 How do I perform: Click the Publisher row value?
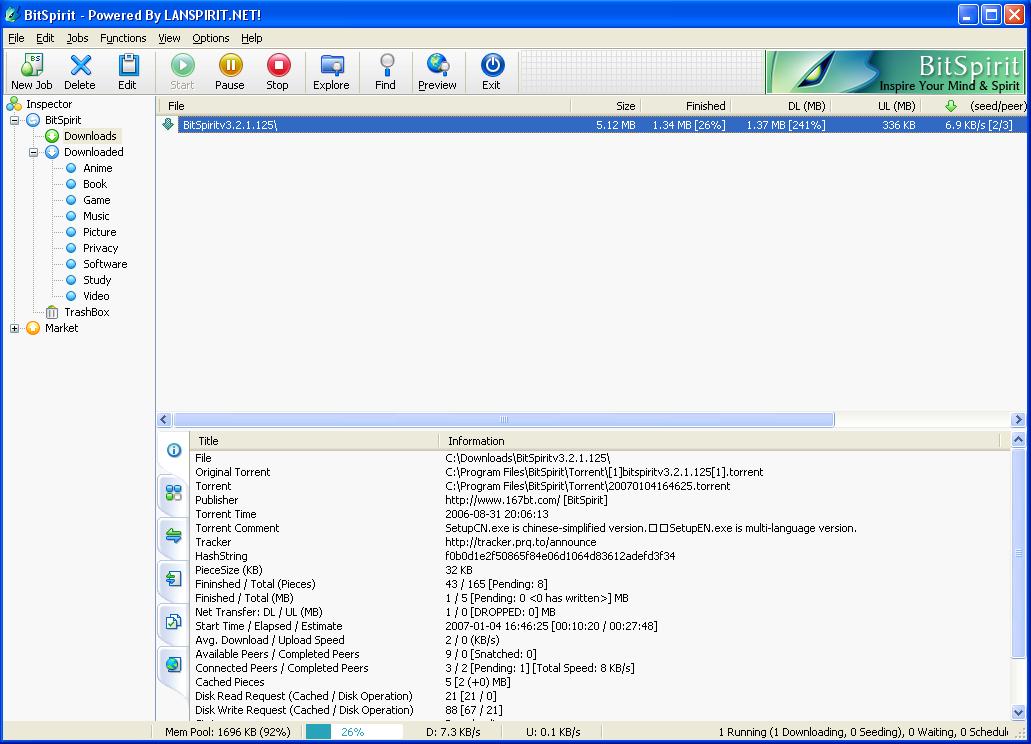point(526,500)
